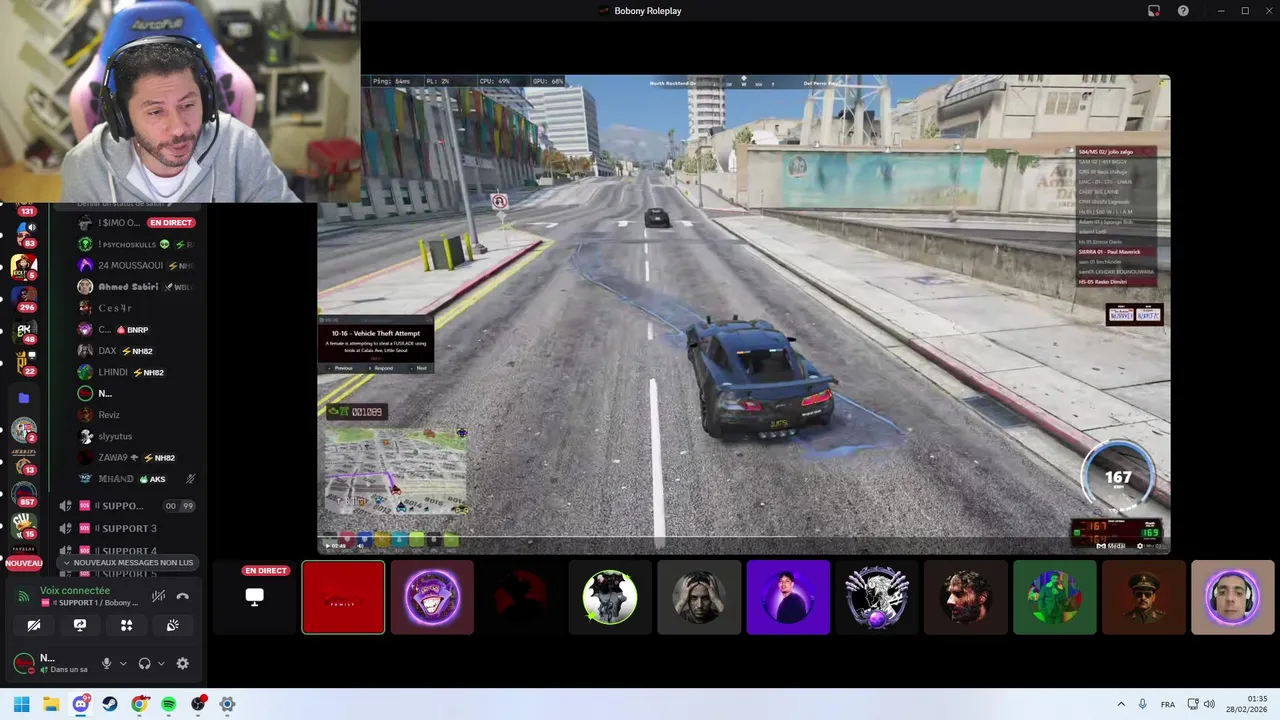The image size is (1280, 720).
Task: Open the 00 99 limited SUPPO... voice channel
Action: click(x=130, y=506)
